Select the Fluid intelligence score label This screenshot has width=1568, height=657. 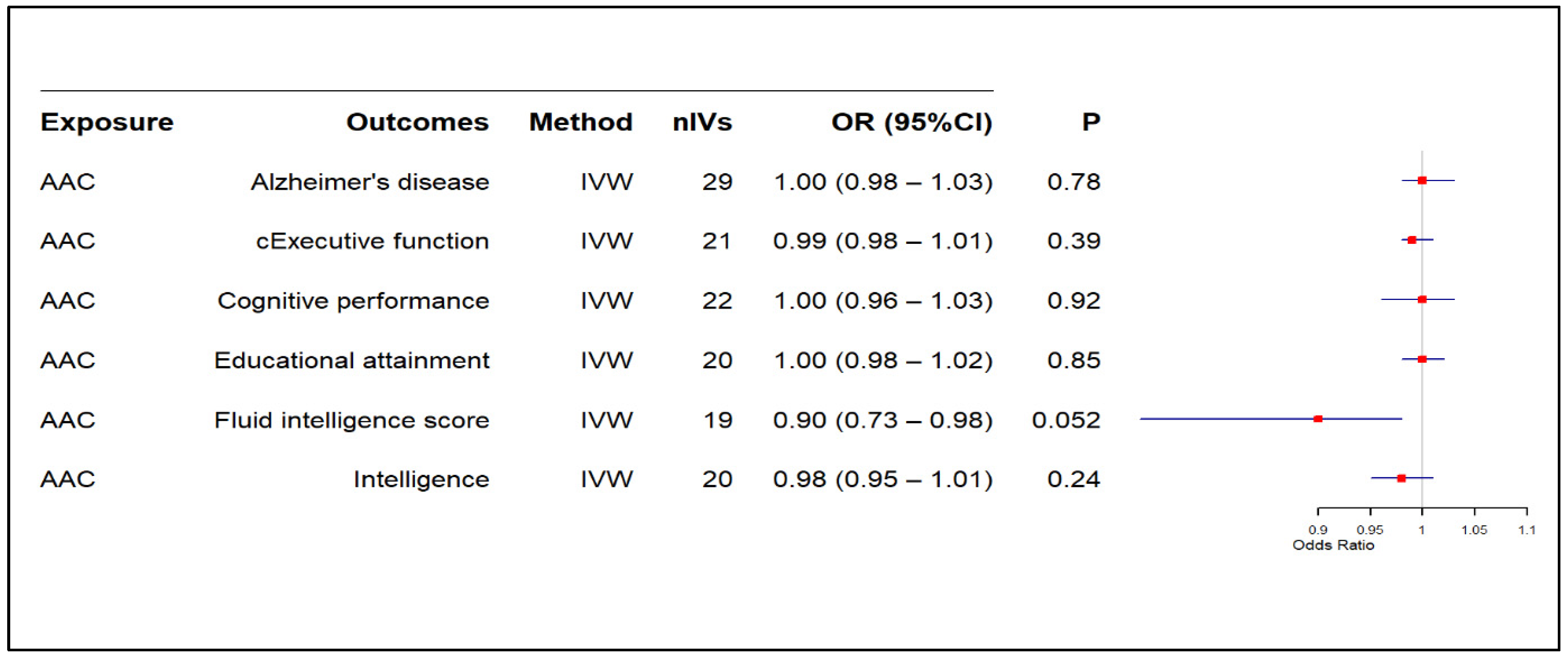point(352,420)
